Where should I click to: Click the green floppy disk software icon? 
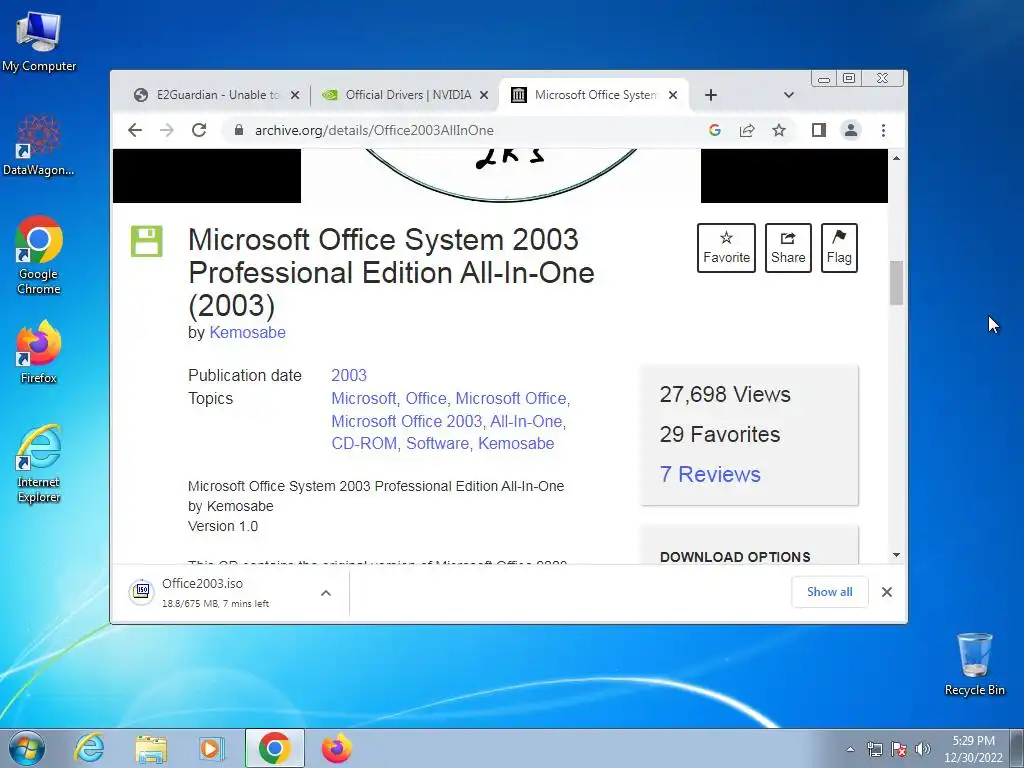(x=147, y=241)
